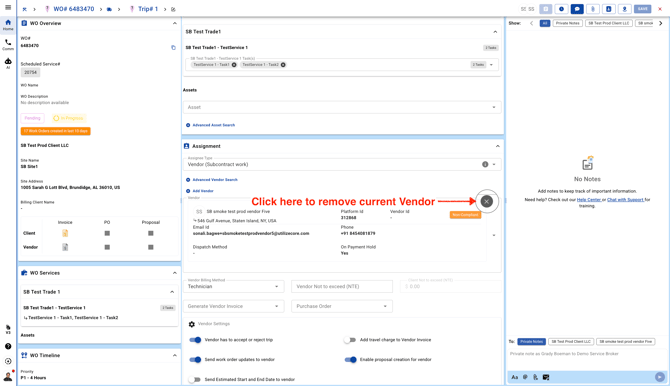670x386 pixels.
Task: Open the Purchase Order dropdown
Action: (x=342, y=306)
